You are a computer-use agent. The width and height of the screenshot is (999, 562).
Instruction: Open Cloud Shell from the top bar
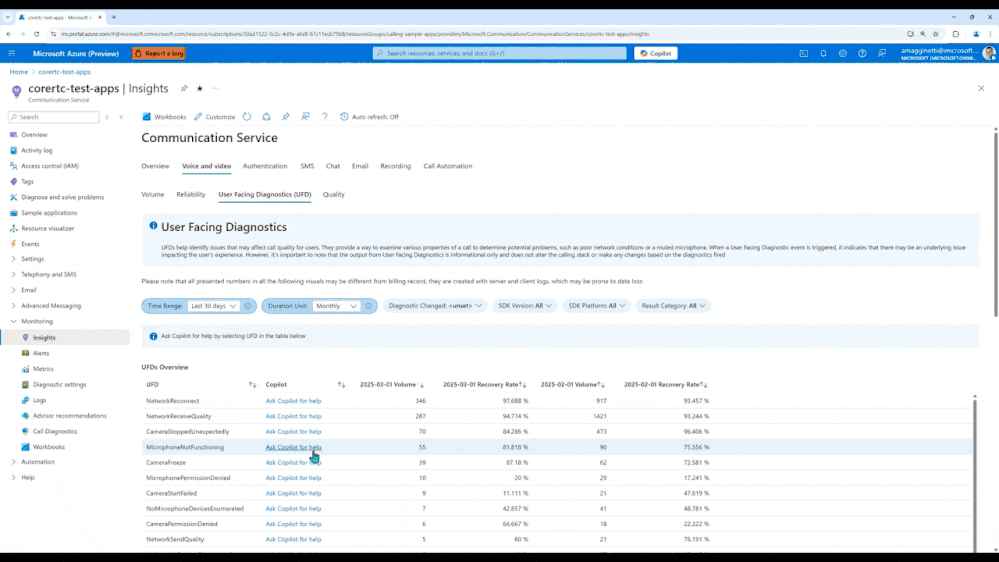click(803, 54)
